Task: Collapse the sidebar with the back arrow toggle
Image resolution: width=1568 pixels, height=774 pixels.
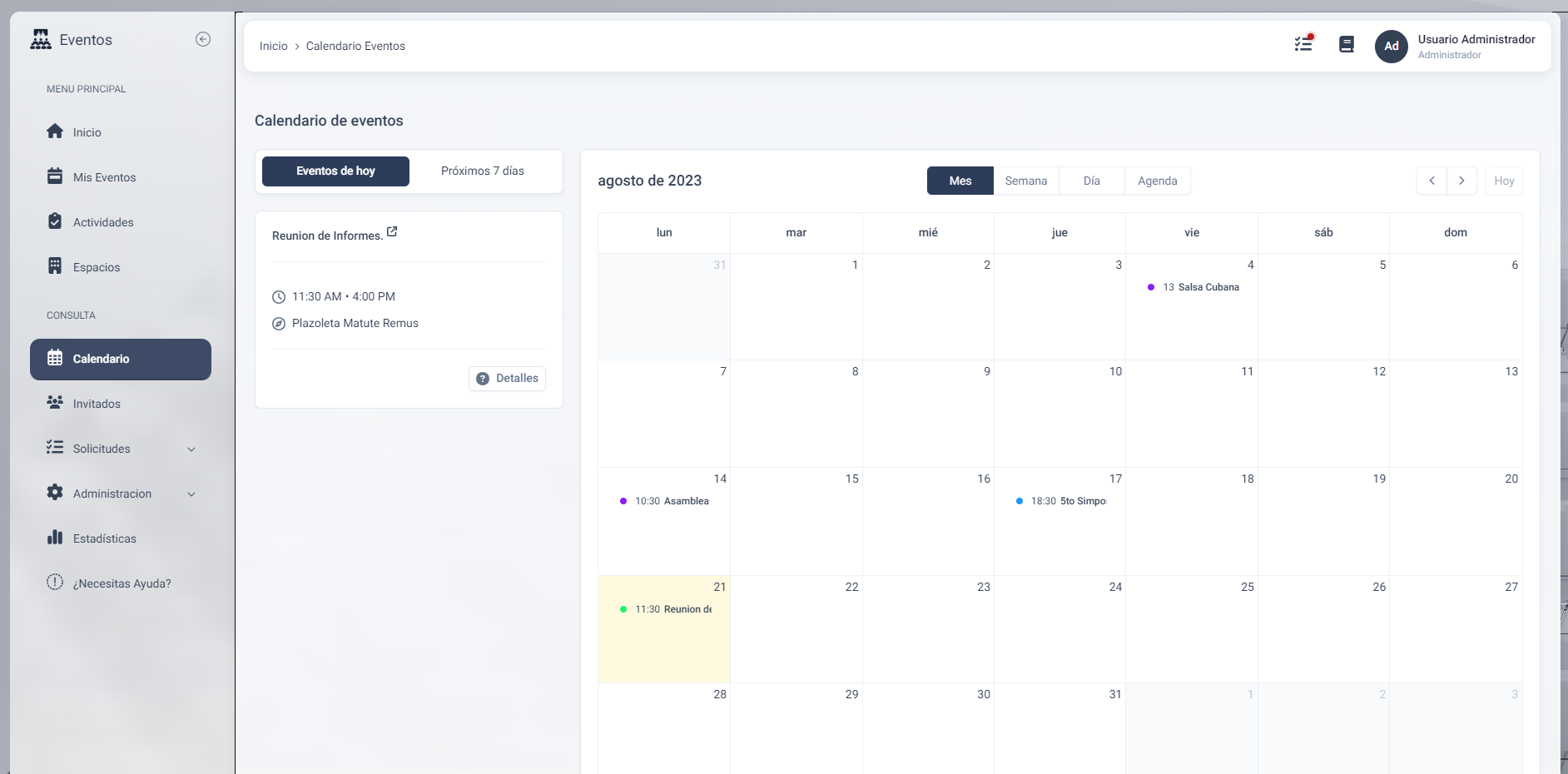Action: (202, 39)
